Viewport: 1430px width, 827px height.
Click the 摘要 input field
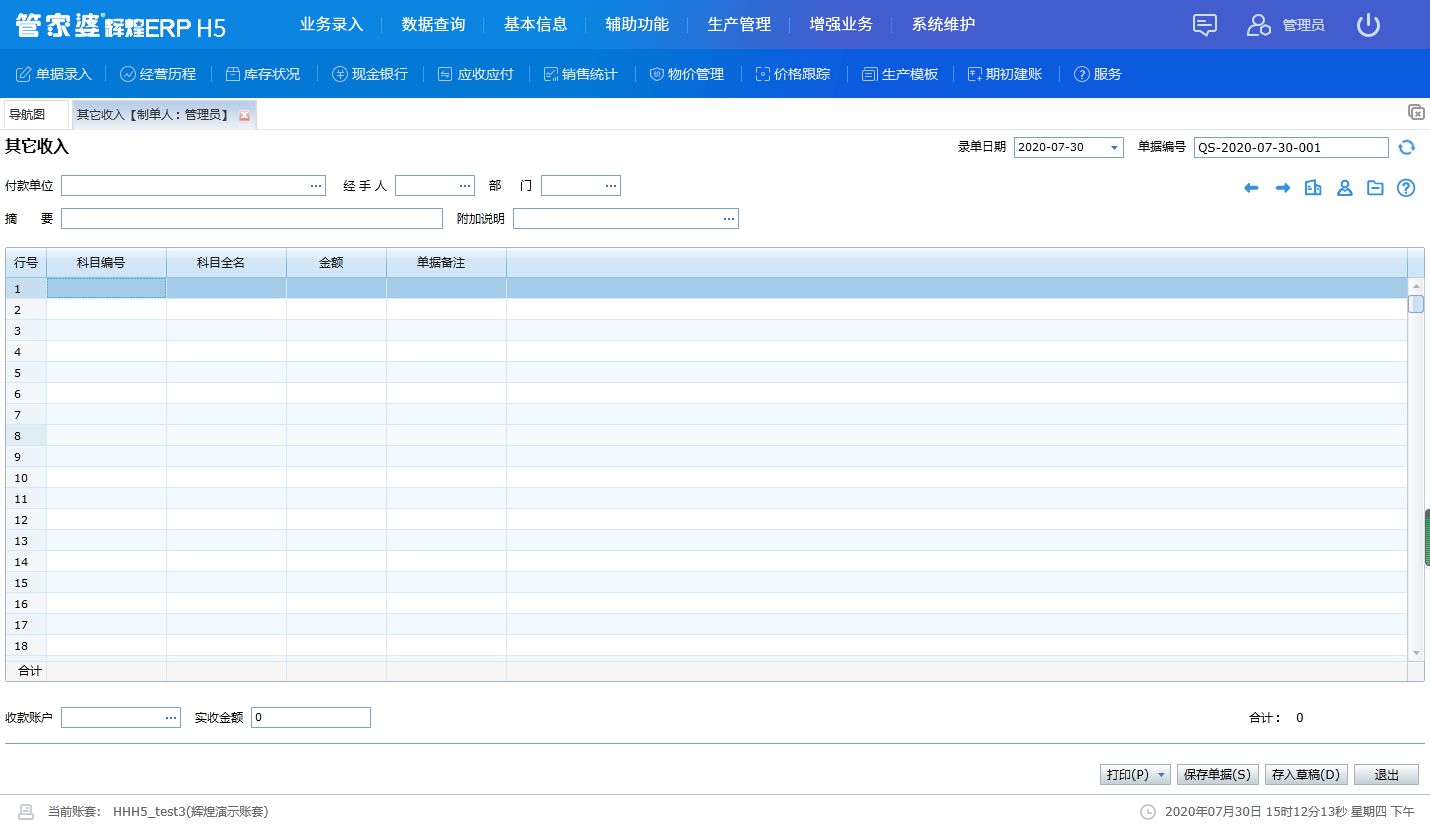click(252, 219)
